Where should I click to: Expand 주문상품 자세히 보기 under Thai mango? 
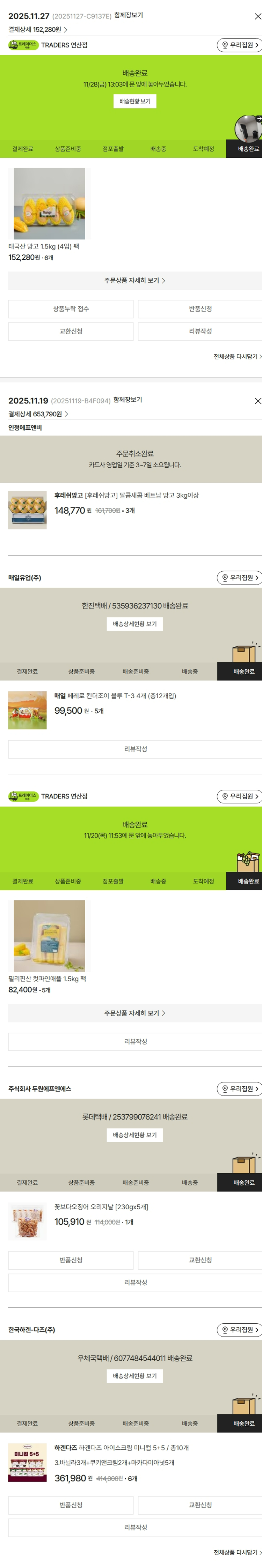tap(134, 281)
